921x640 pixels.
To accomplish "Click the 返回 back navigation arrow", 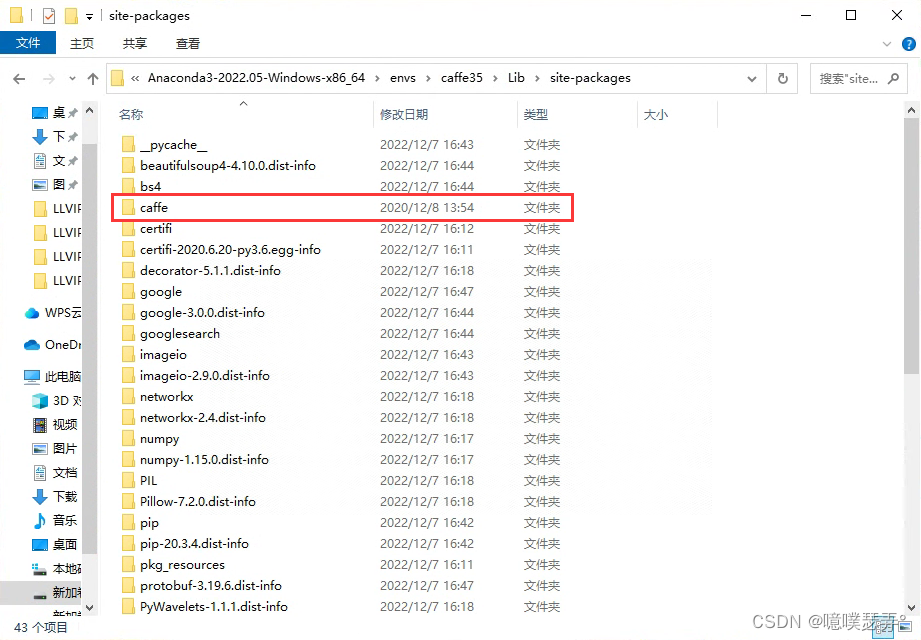I will click(x=18, y=77).
